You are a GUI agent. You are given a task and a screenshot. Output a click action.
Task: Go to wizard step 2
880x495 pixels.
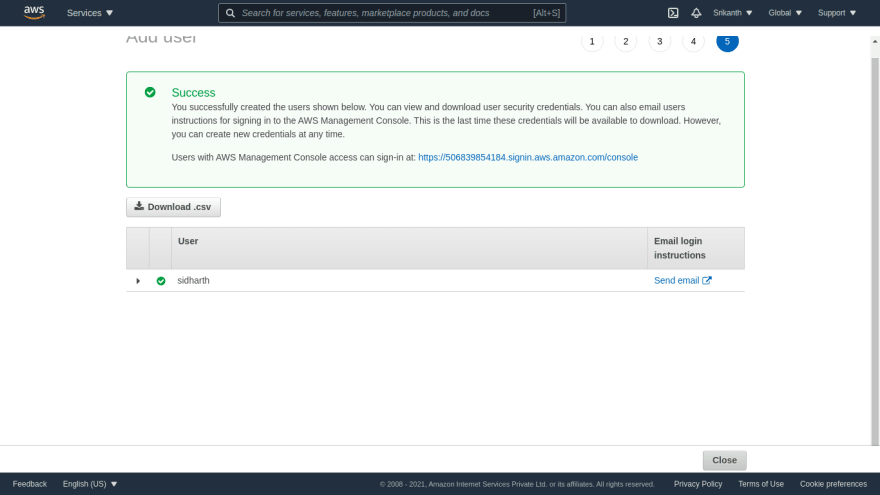coord(626,41)
